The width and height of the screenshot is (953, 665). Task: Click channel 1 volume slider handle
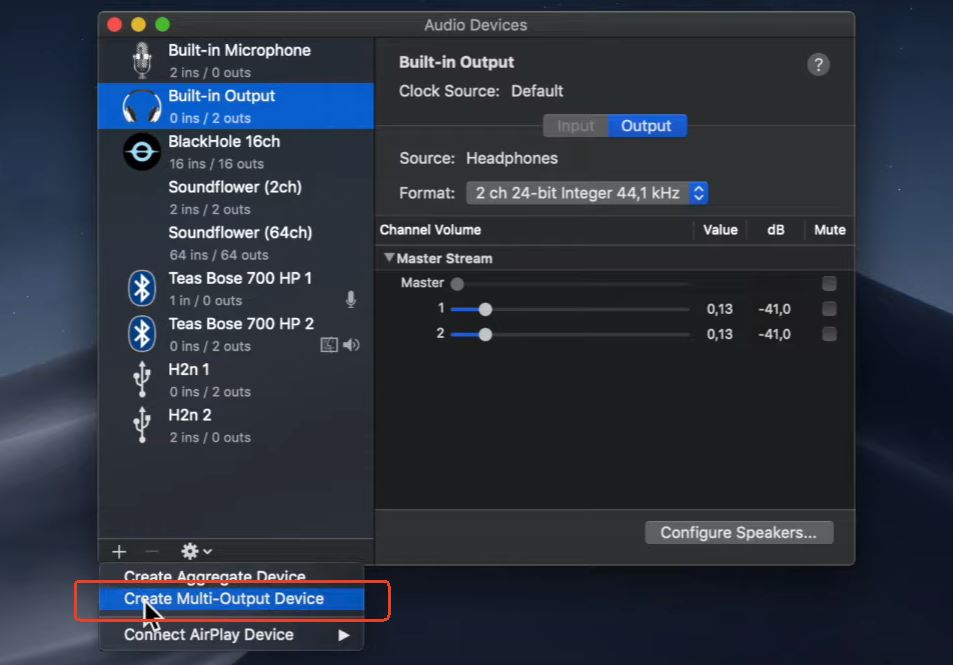coord(485,309)
